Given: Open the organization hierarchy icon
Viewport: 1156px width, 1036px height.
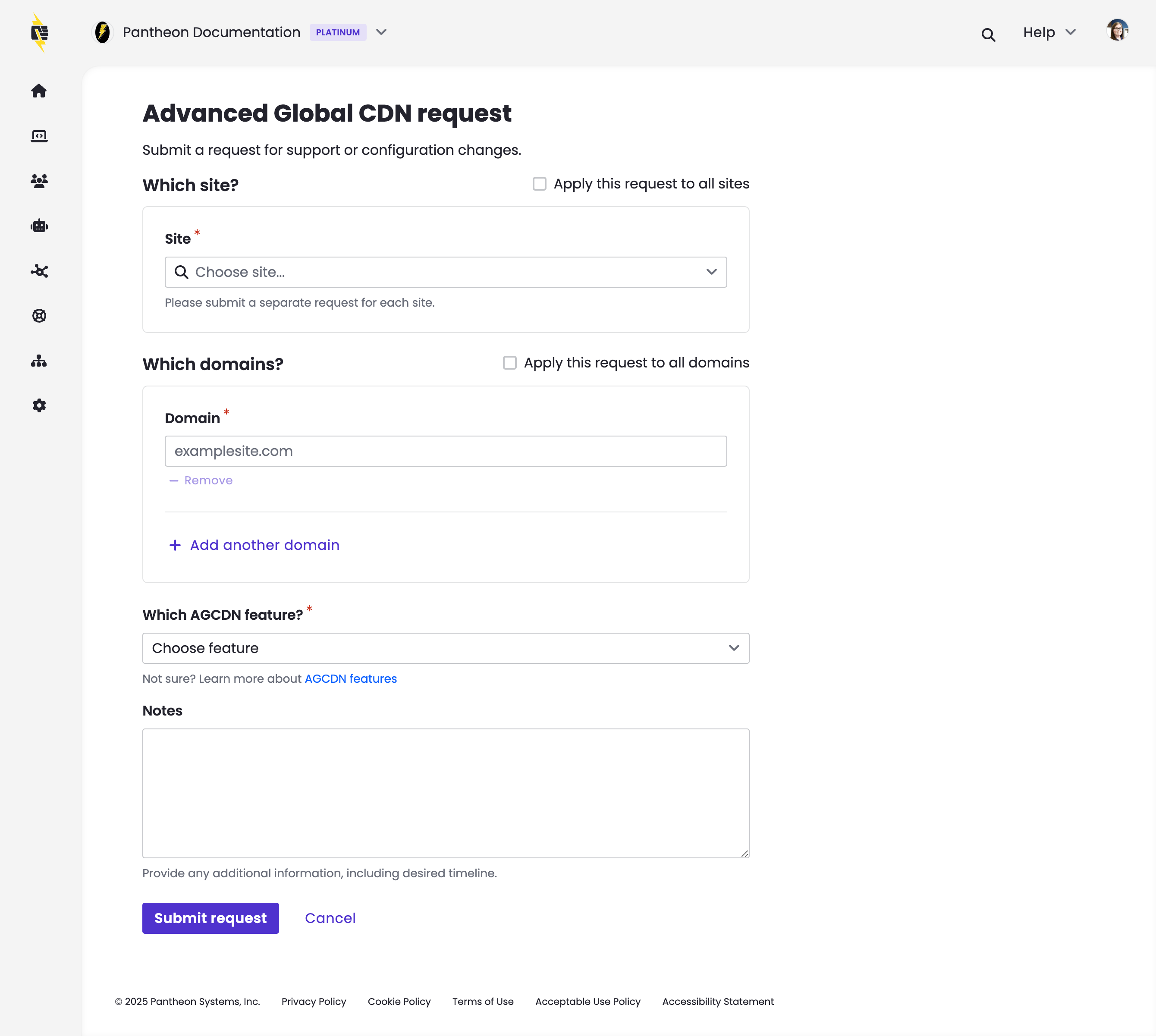Looking at the screenshot, I should click(39, 360).
